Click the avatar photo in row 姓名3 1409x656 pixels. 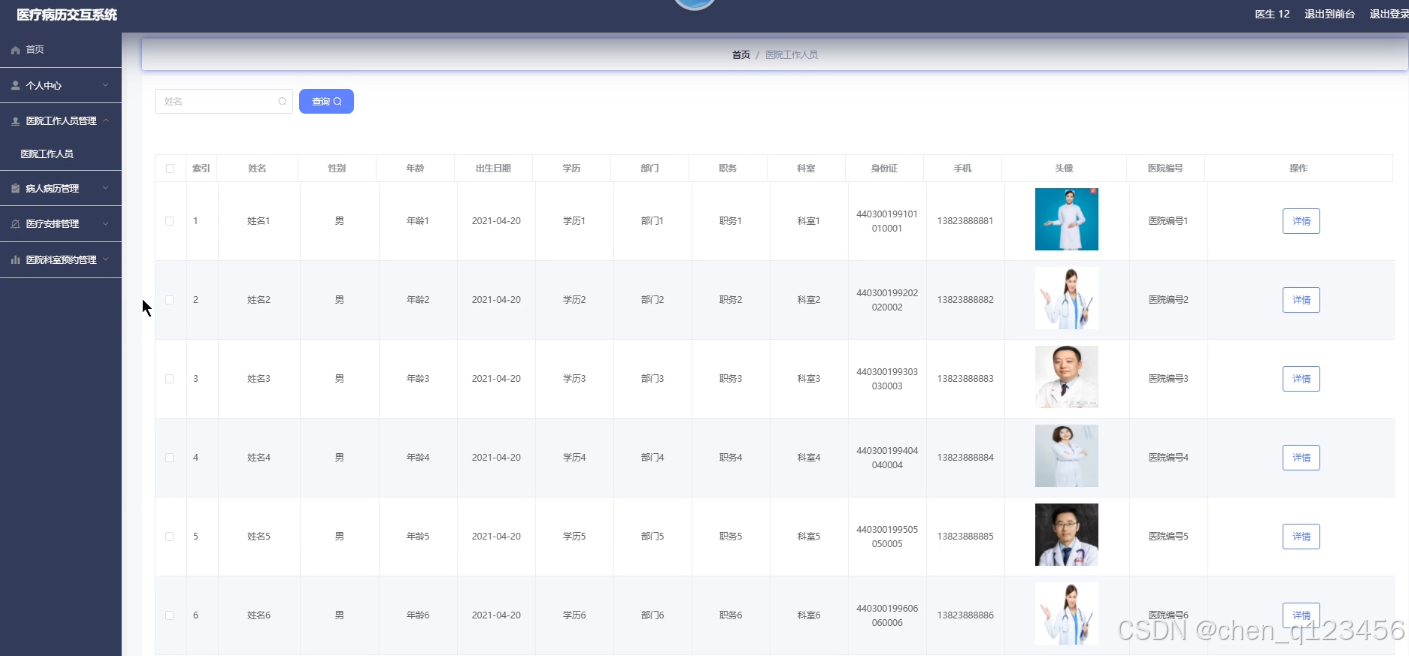pos(1066,377)
